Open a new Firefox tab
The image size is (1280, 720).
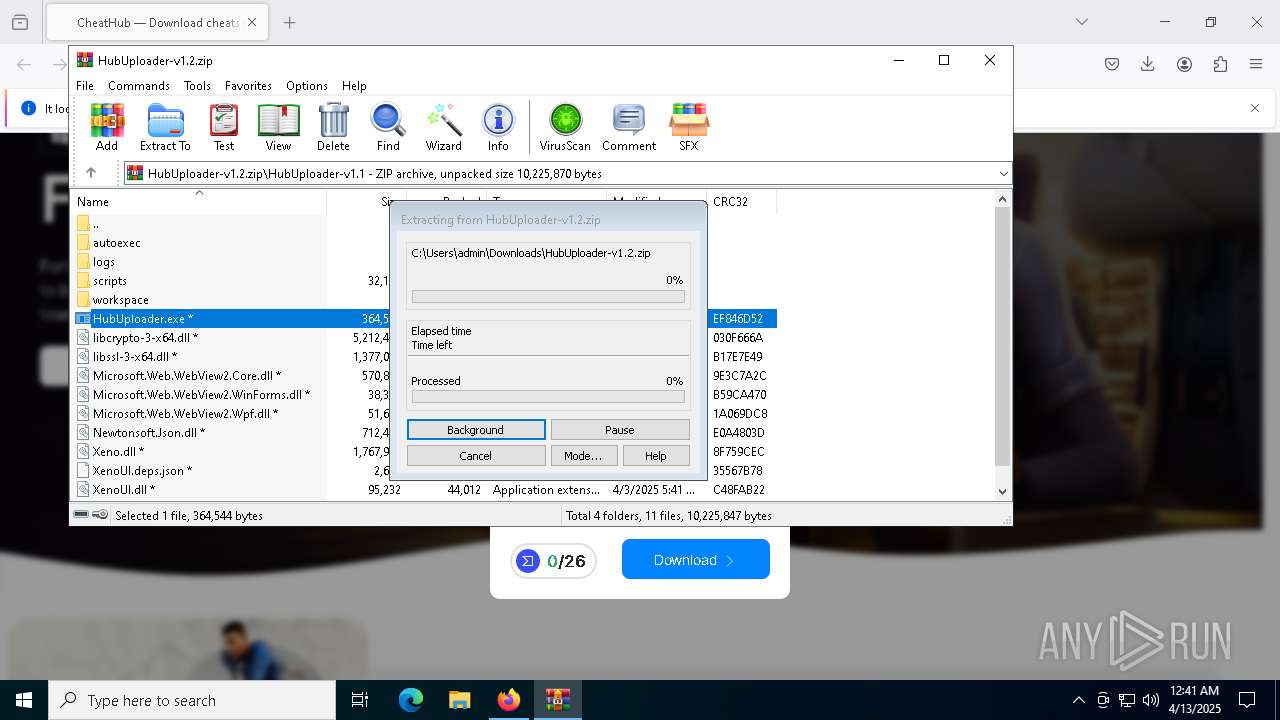(290, 22)
